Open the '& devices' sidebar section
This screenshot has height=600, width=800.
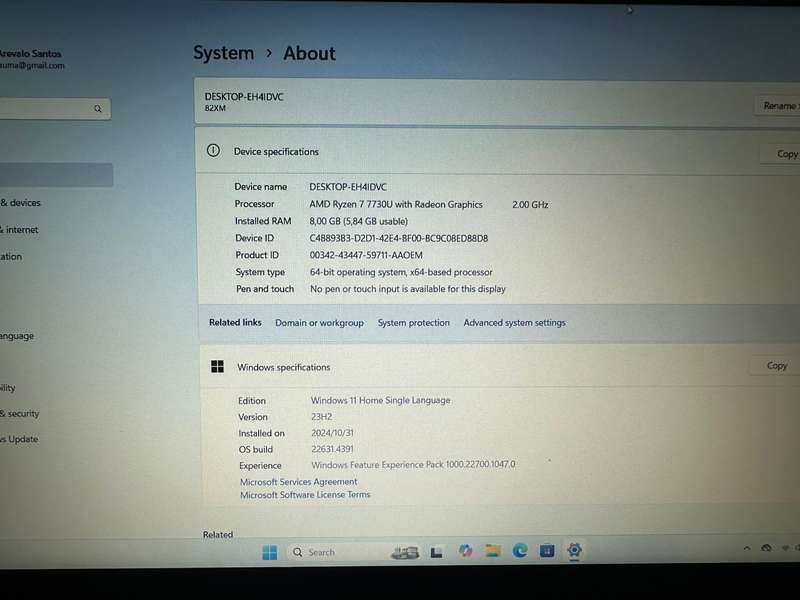tap(20, 203)
